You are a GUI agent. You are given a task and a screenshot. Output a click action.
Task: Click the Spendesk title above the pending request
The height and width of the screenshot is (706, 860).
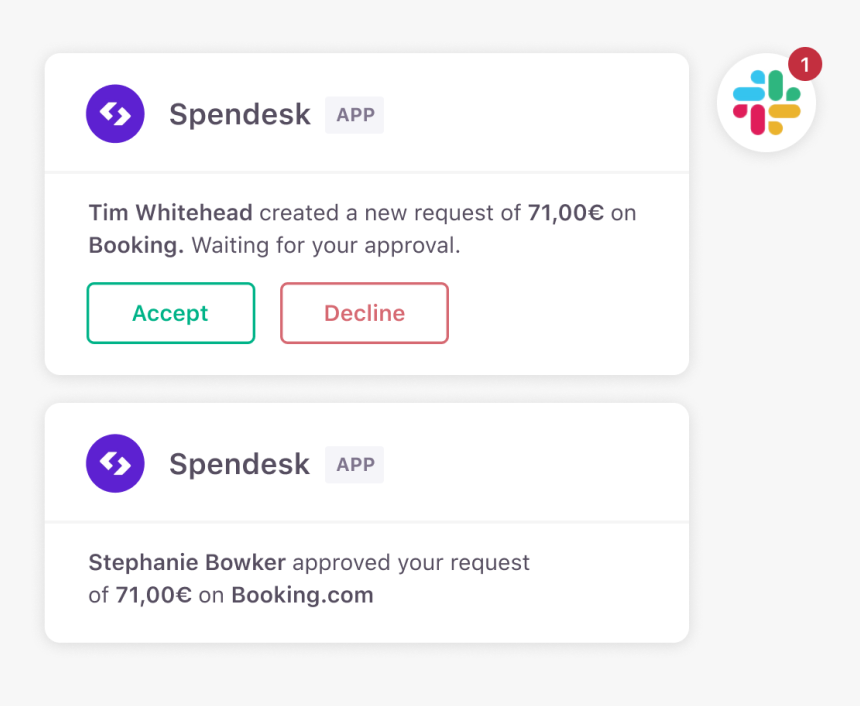240,115
